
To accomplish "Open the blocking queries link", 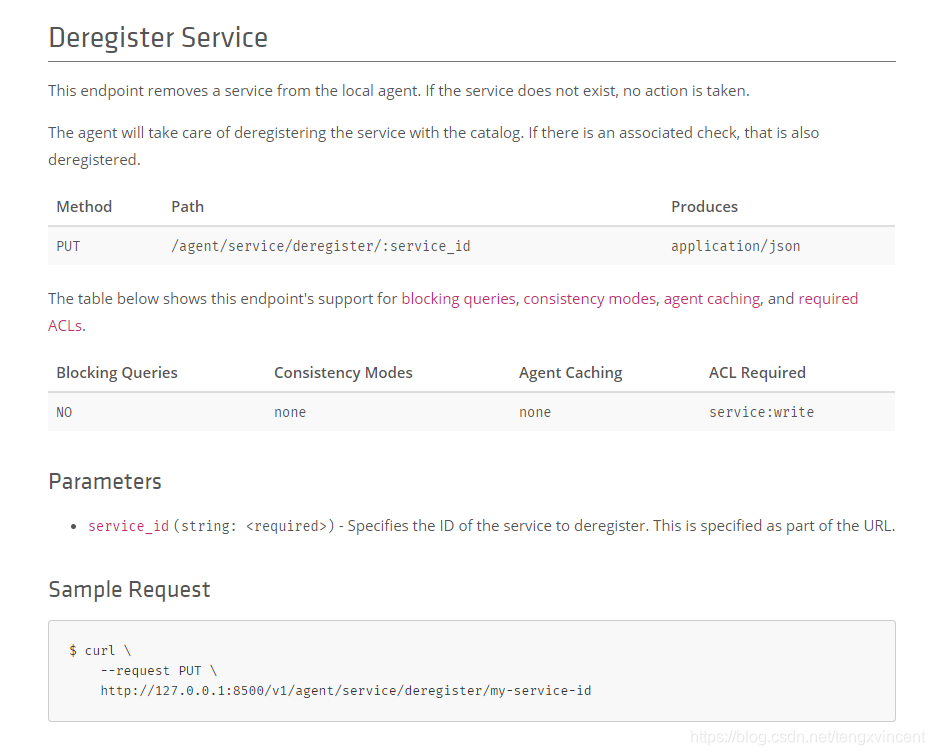I will (458, 298).
